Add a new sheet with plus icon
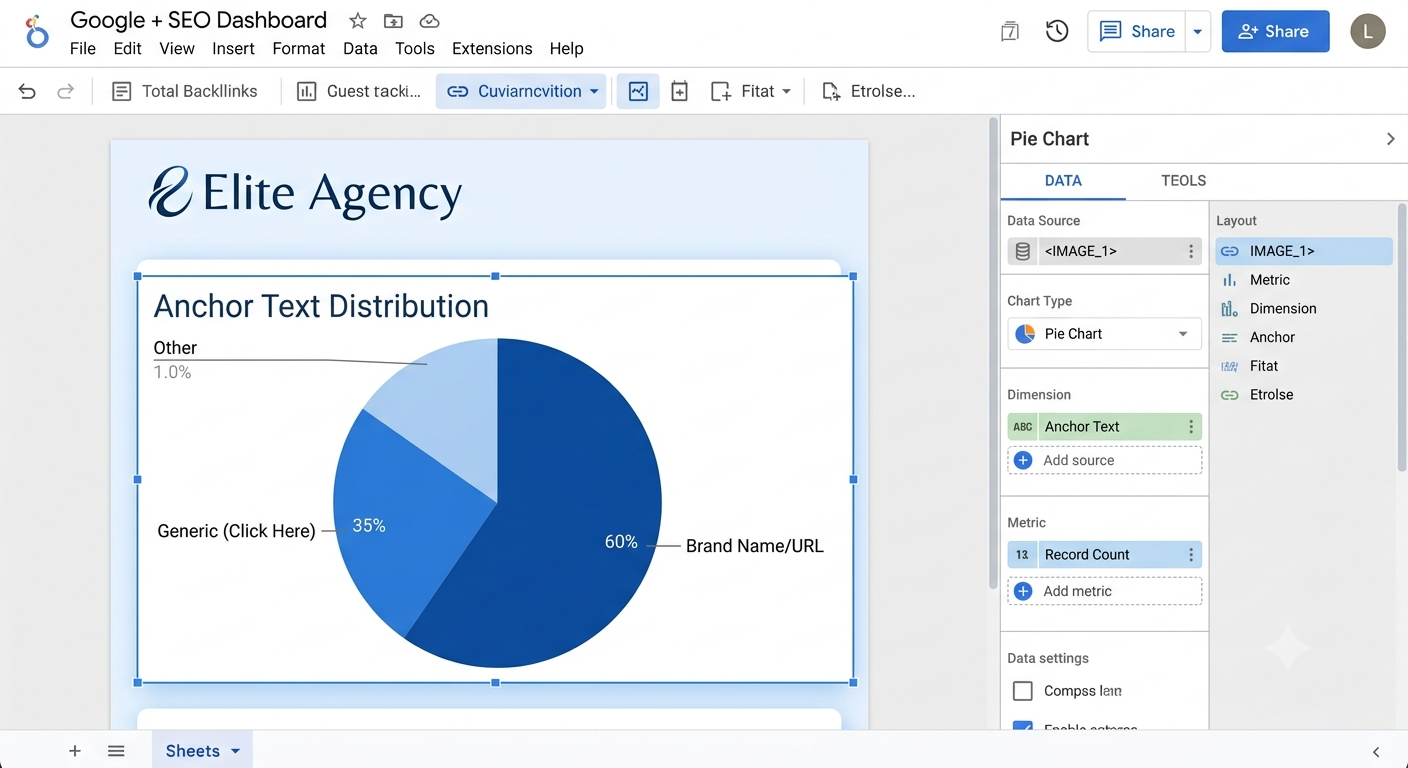Screen dimensions: 1408x768 pyautogui.click(x=74, y=751)
